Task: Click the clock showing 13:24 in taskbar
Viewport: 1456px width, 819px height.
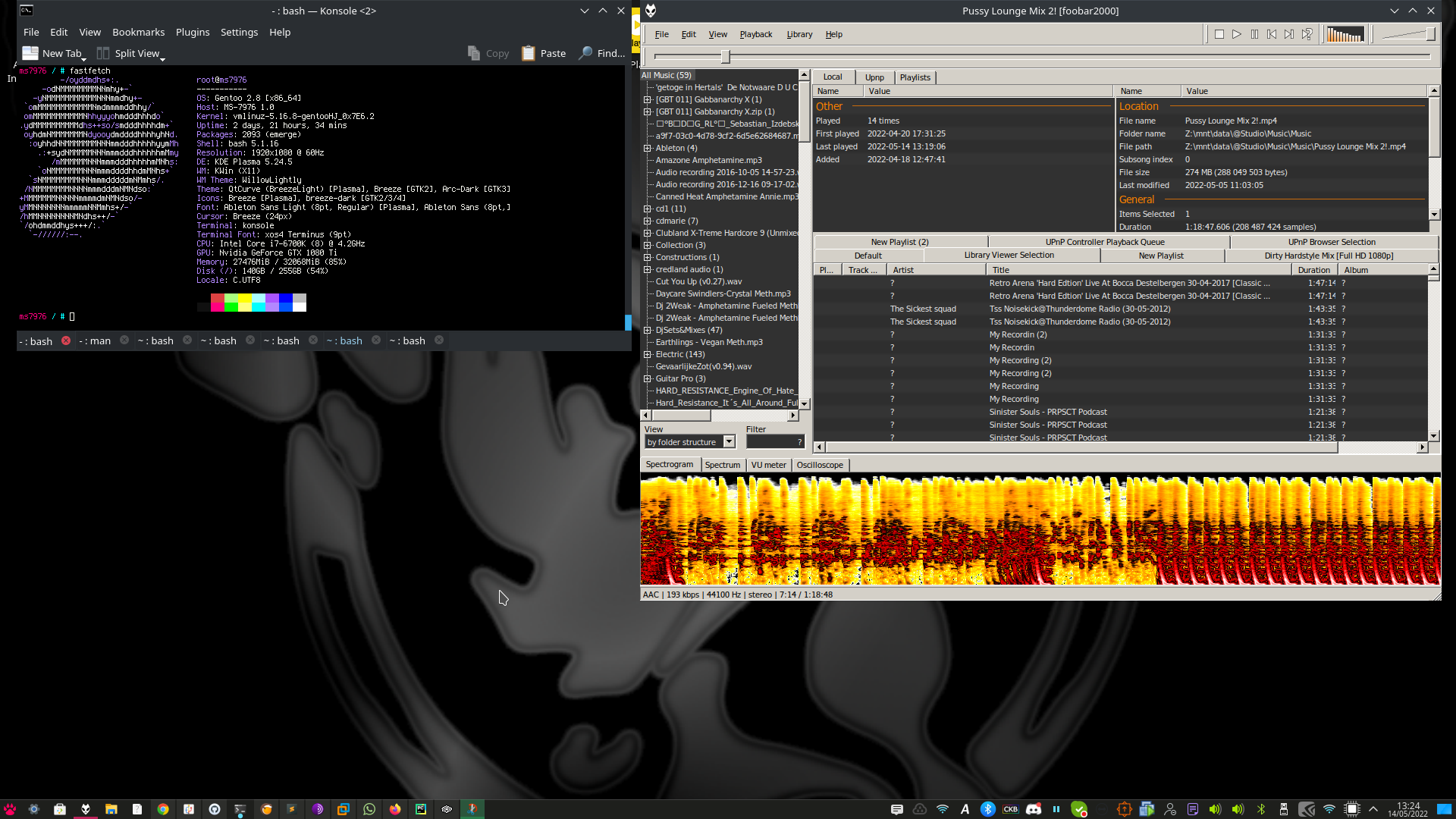Action: pos(1407,809)
